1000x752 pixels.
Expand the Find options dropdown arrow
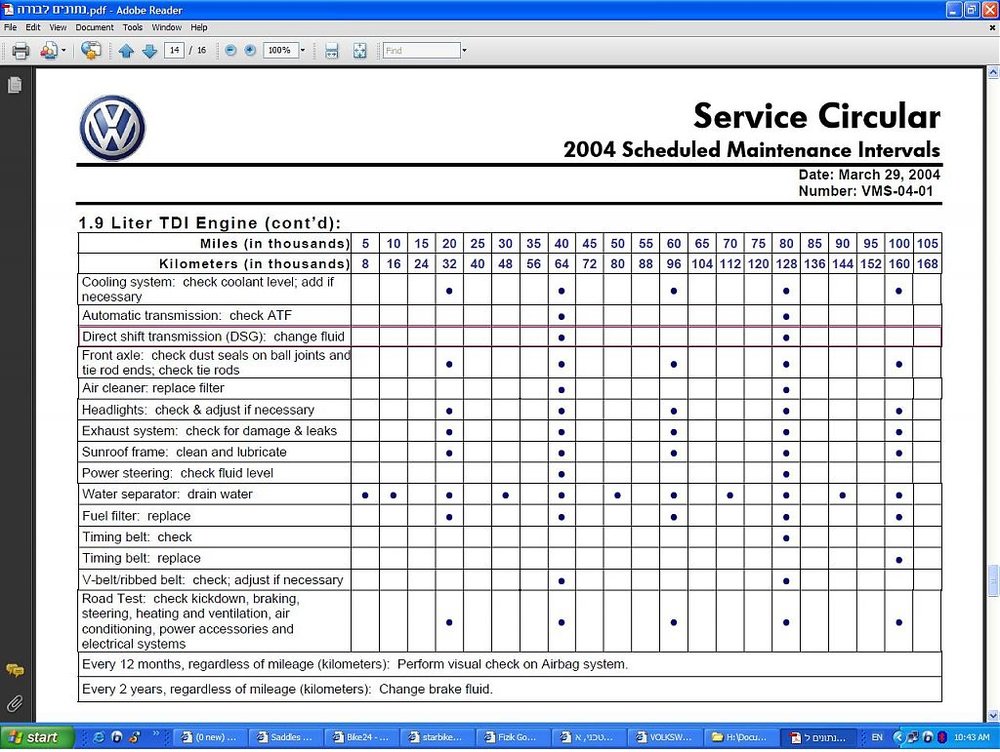pyautogui.click(x=464, y=50)
